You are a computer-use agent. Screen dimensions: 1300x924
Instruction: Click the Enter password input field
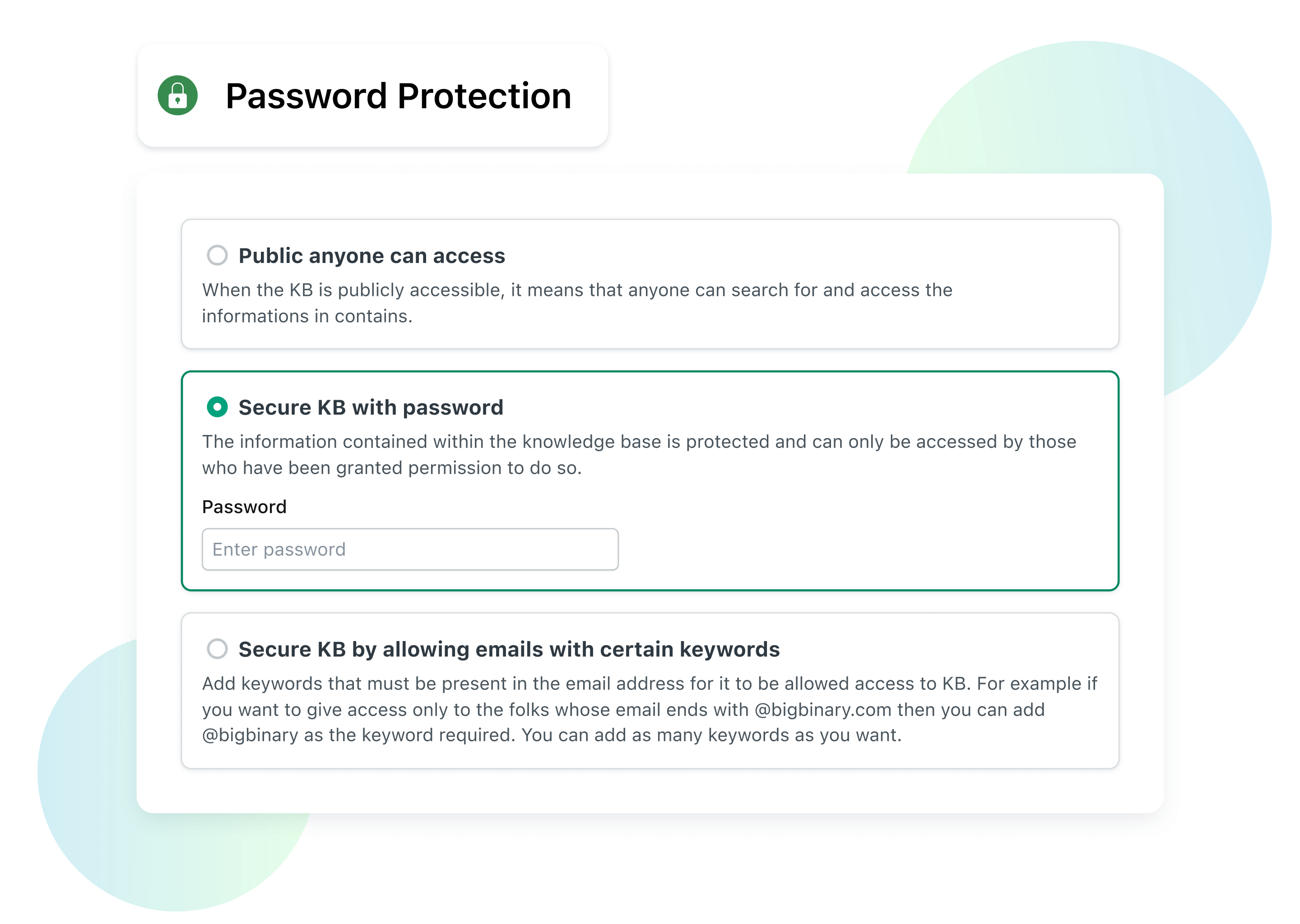click(x=410, y=549)
